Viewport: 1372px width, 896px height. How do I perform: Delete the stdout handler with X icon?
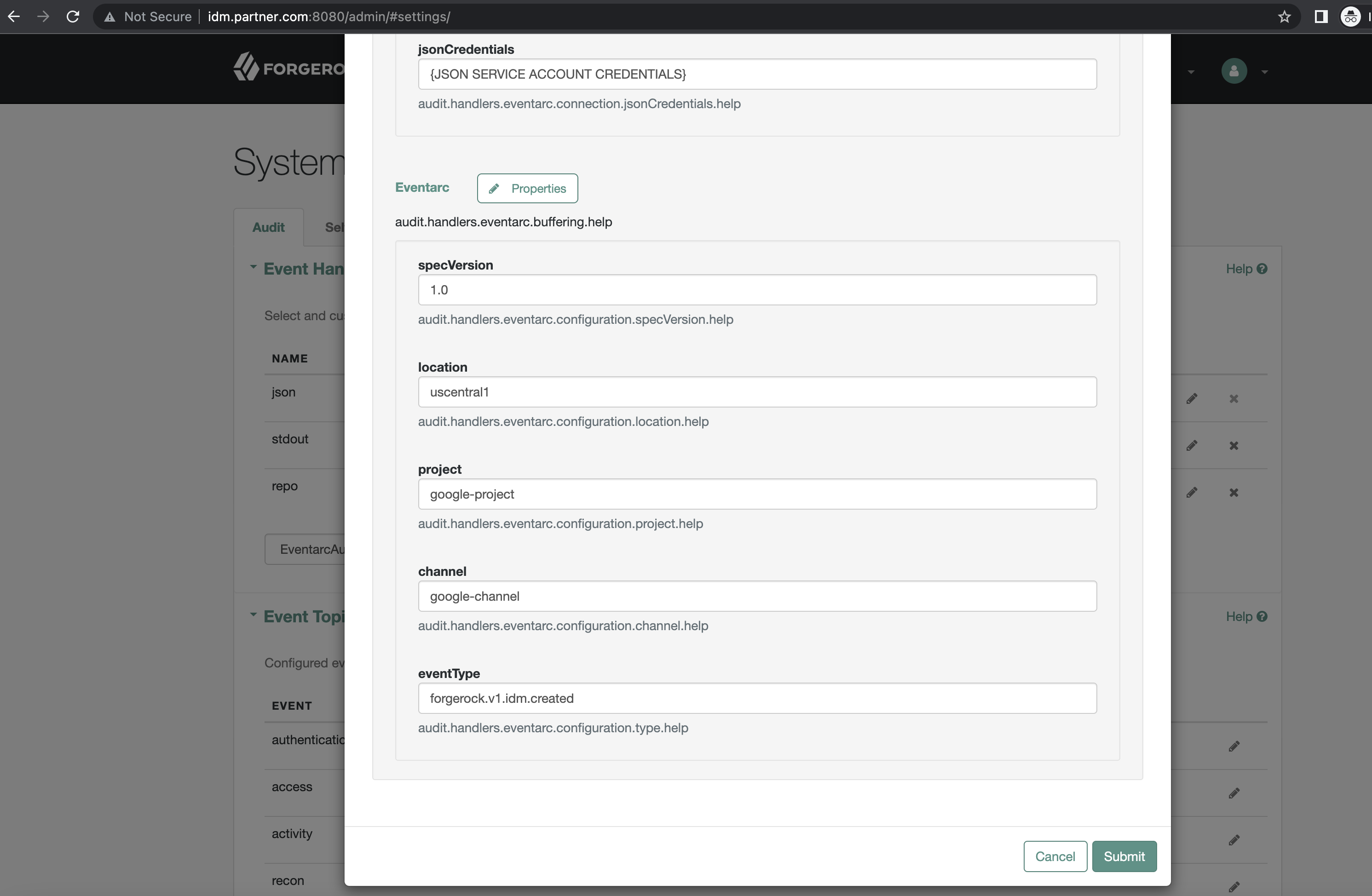(1233, 446)
